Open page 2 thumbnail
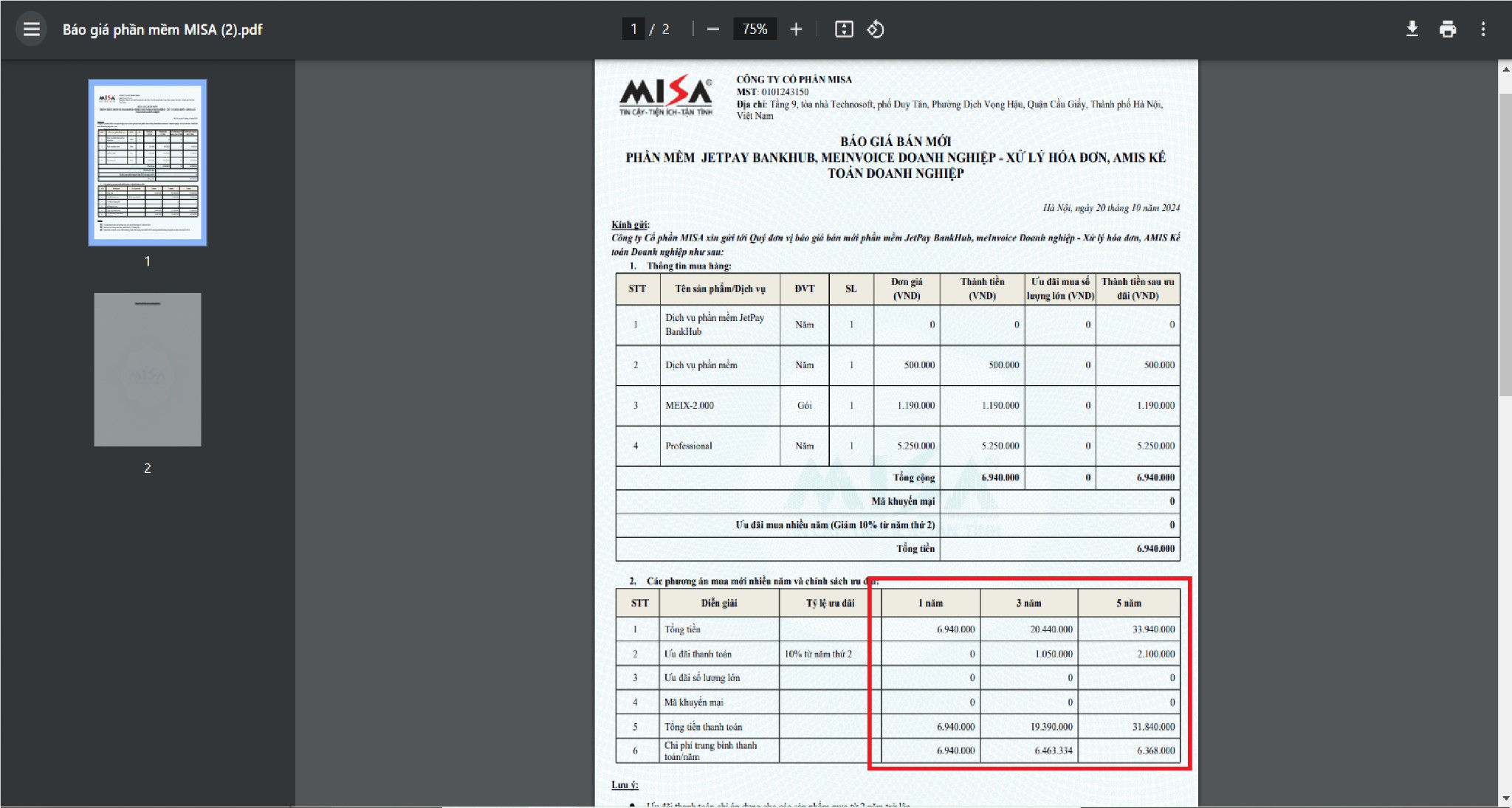The image size is (1512, 808). coord(148,370)
